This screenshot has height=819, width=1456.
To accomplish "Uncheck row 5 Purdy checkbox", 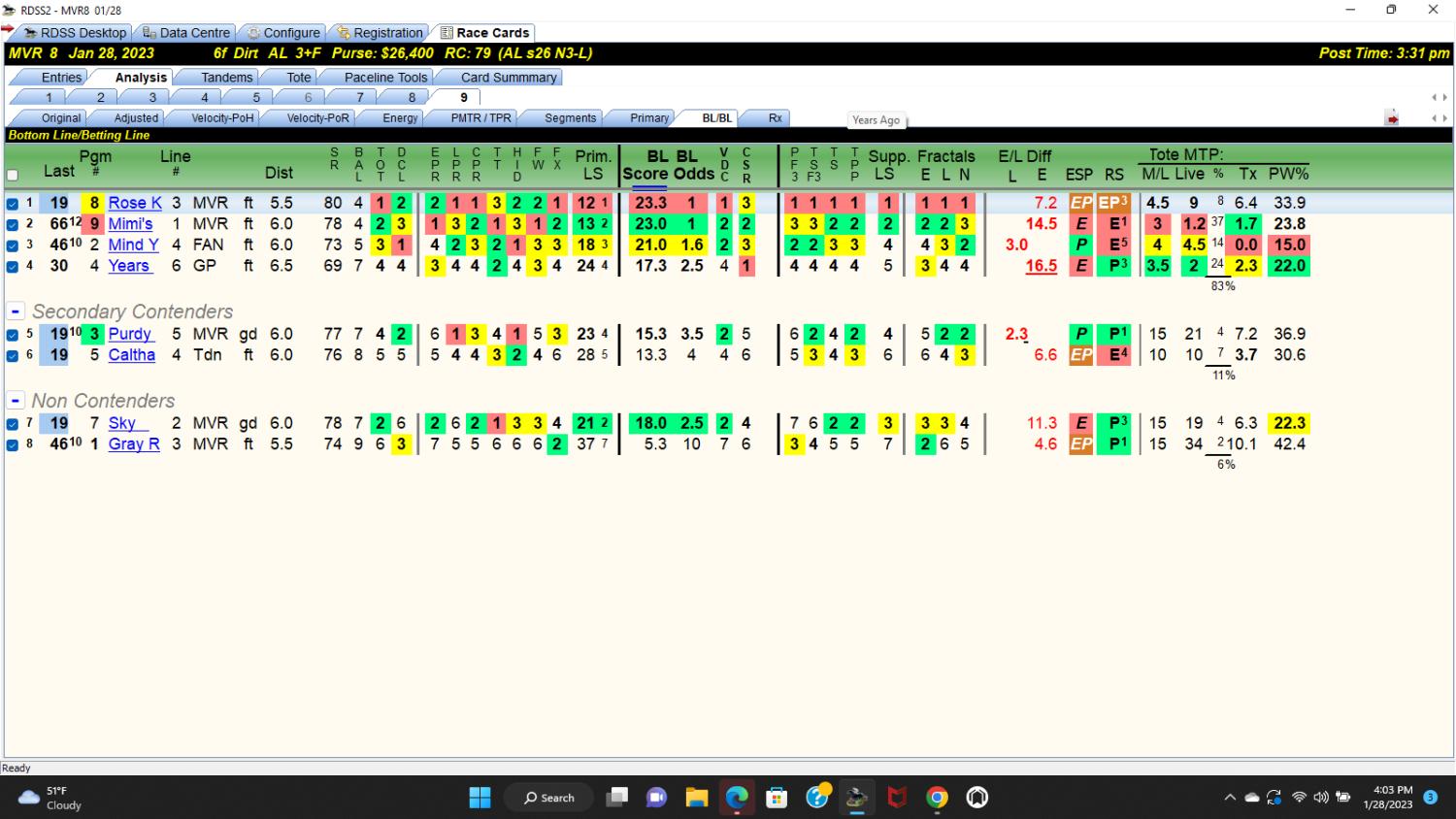I will coord(13,335).
